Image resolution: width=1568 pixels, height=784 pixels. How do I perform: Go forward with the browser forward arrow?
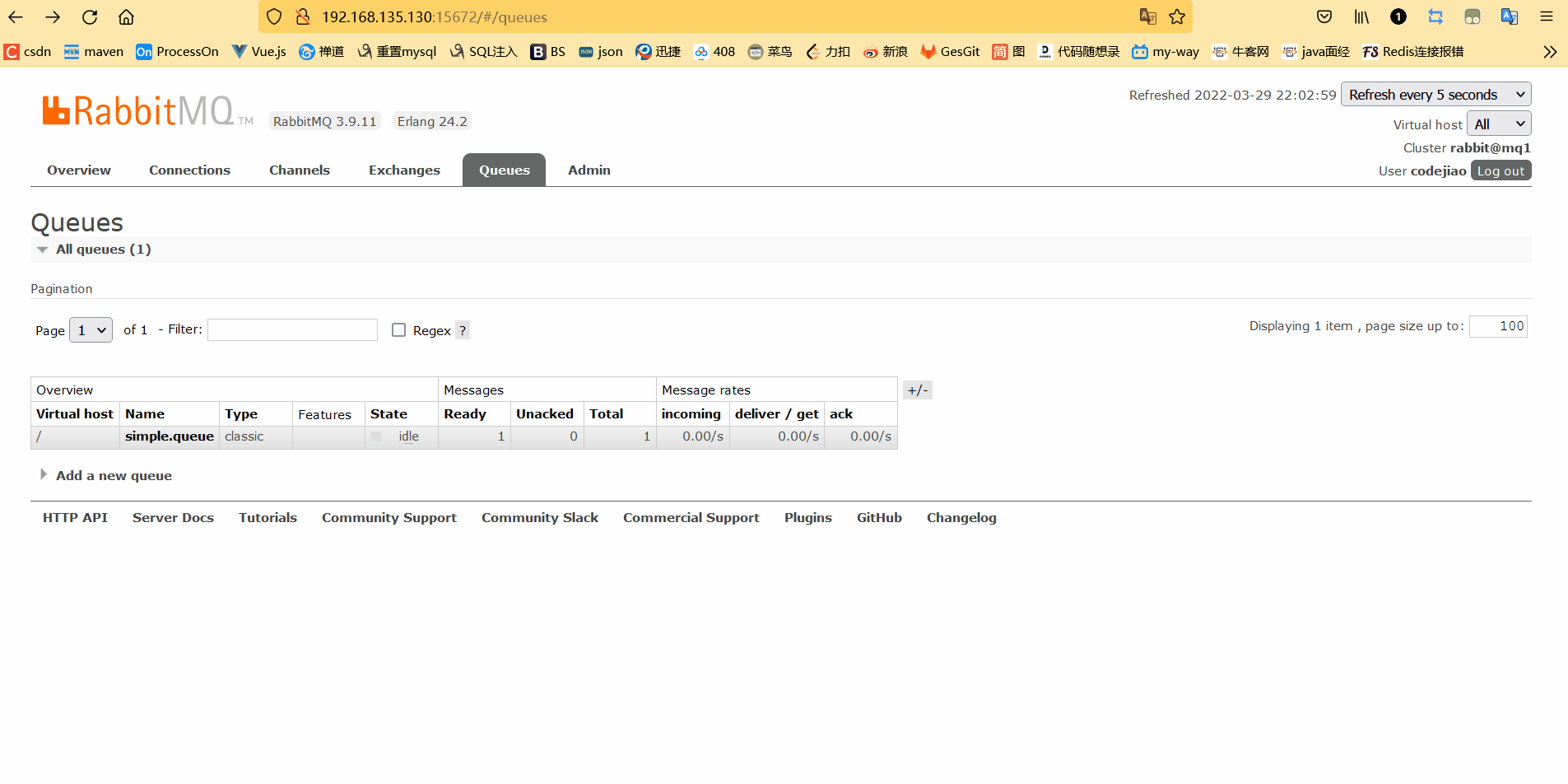(x=53, y=16)
